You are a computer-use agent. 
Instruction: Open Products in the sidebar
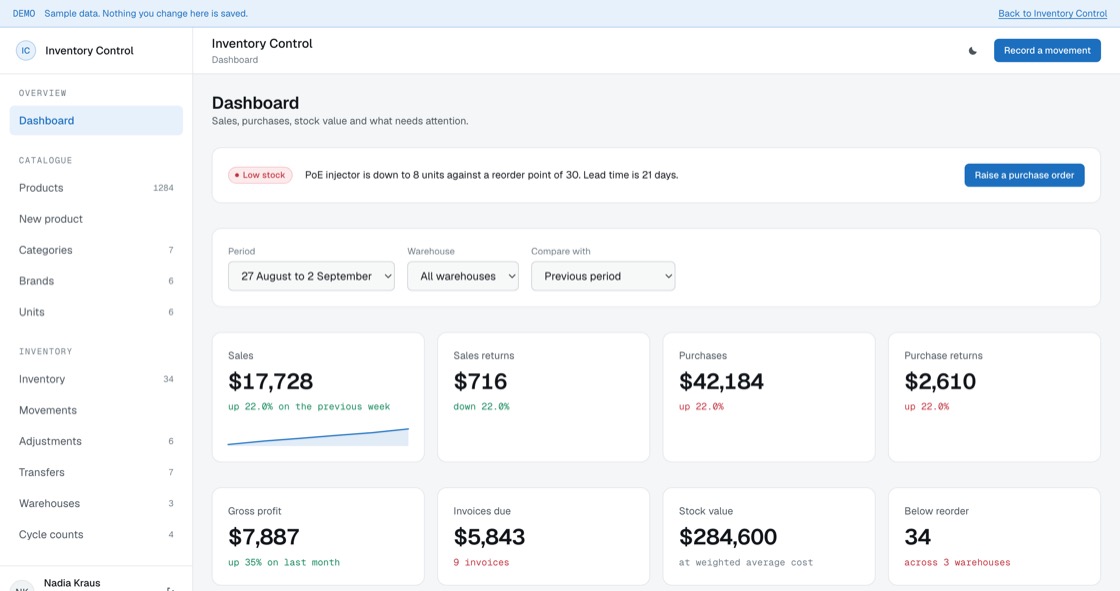pos(96,188)
